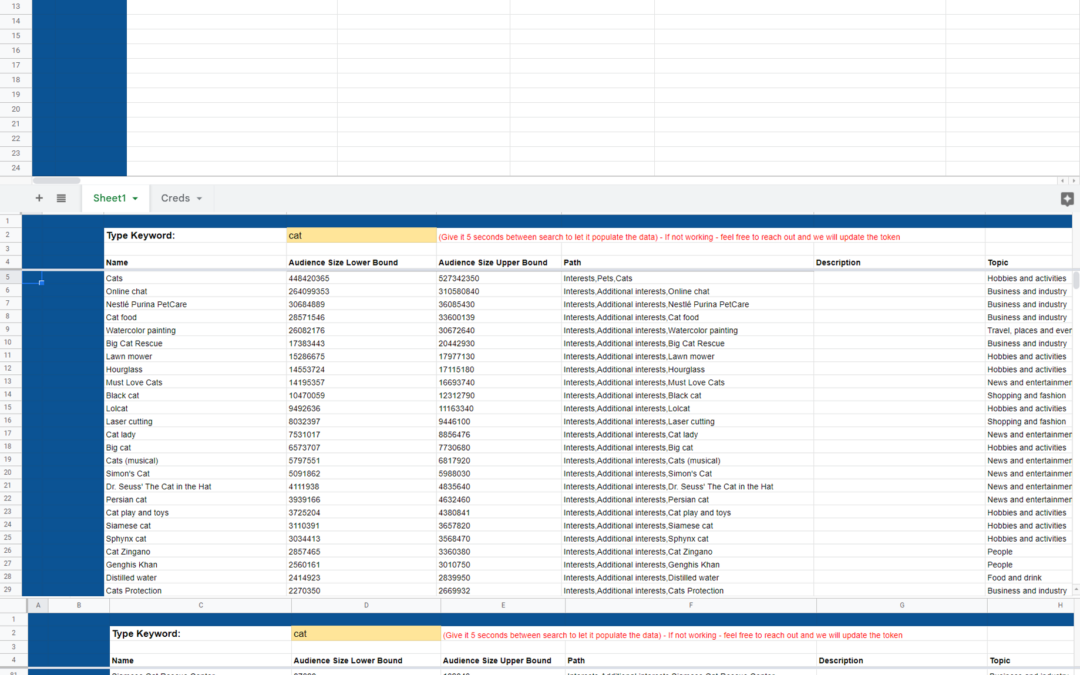The width and height of the screenshot is (1080, 675).
Task: Click the Add Sheet plus icon
Action: (x=39, y=198)
